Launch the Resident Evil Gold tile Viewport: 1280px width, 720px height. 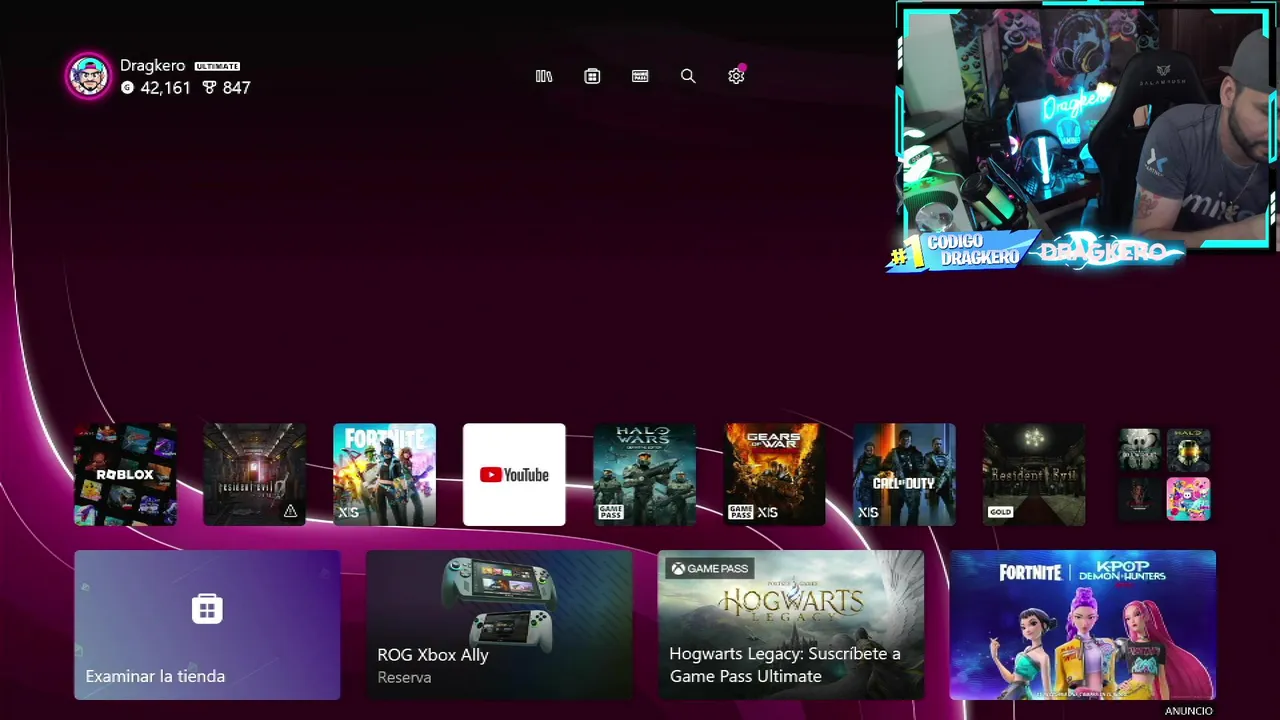pos(1034,474)
